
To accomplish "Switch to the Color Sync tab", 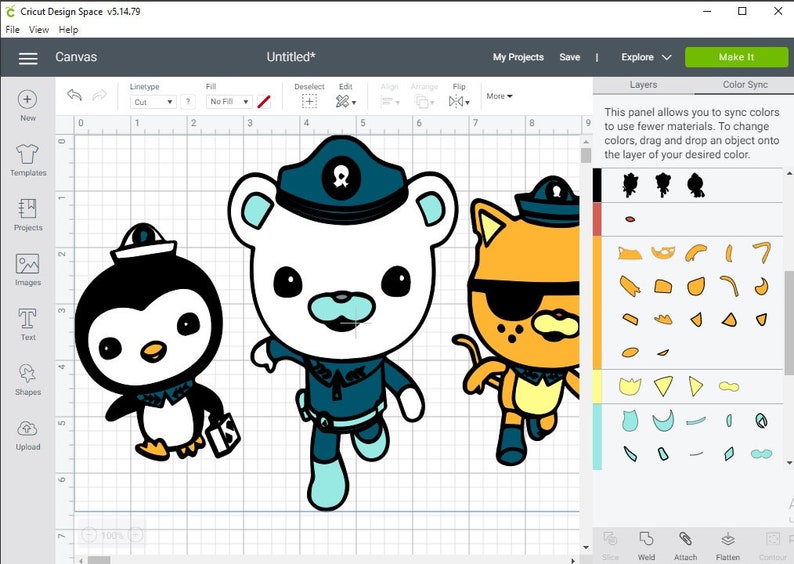I will coord(745,85).
